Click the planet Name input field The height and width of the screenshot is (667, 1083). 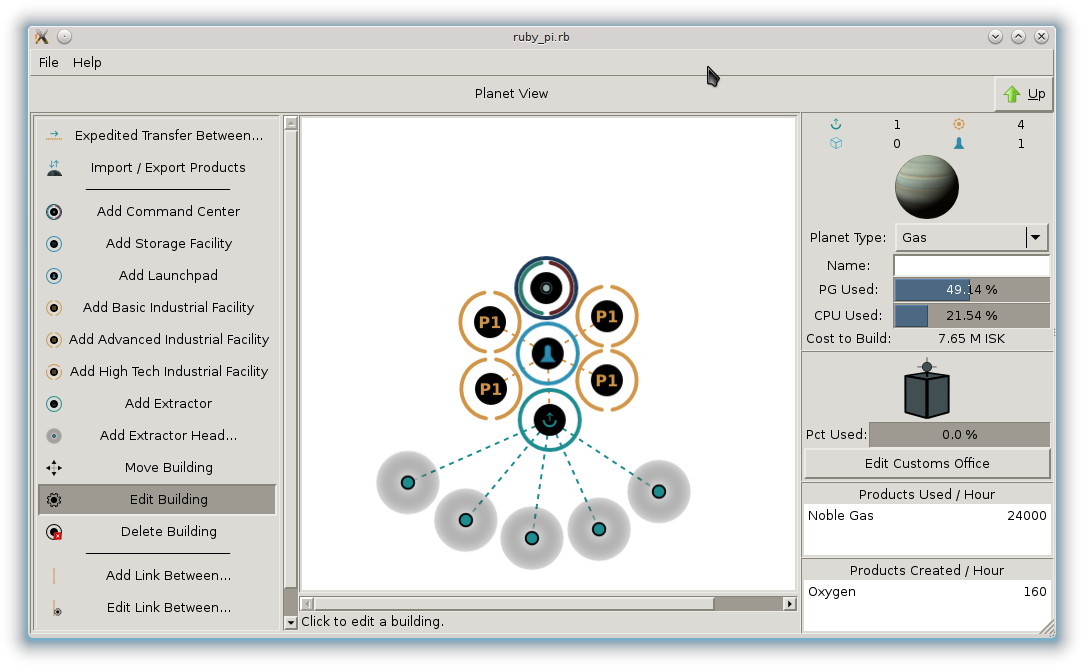point(971,266)
